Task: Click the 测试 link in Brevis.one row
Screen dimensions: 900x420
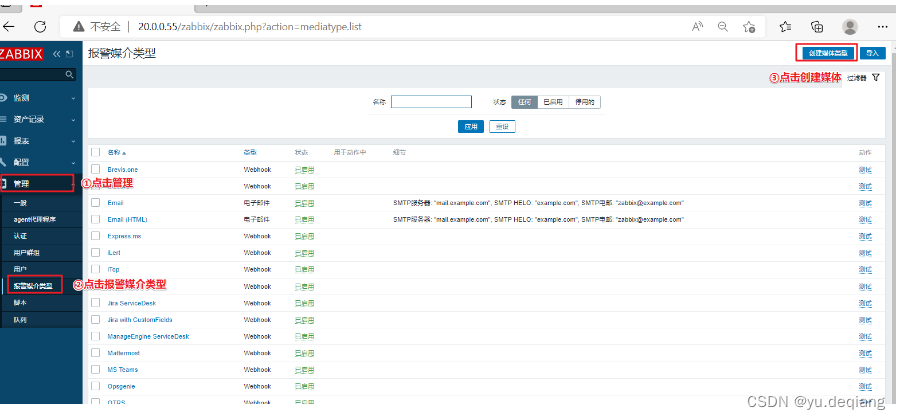Action: (865, 170)
